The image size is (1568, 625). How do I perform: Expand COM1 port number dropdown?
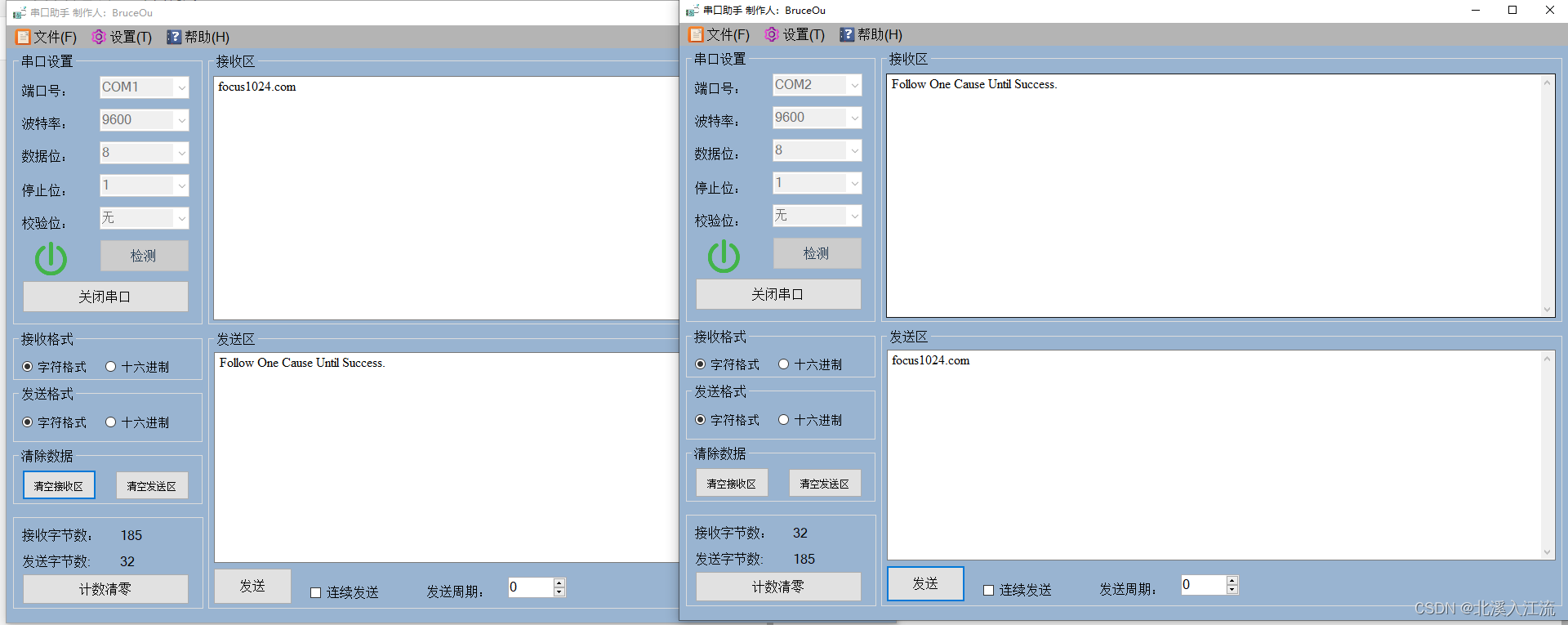coord(181,87)
